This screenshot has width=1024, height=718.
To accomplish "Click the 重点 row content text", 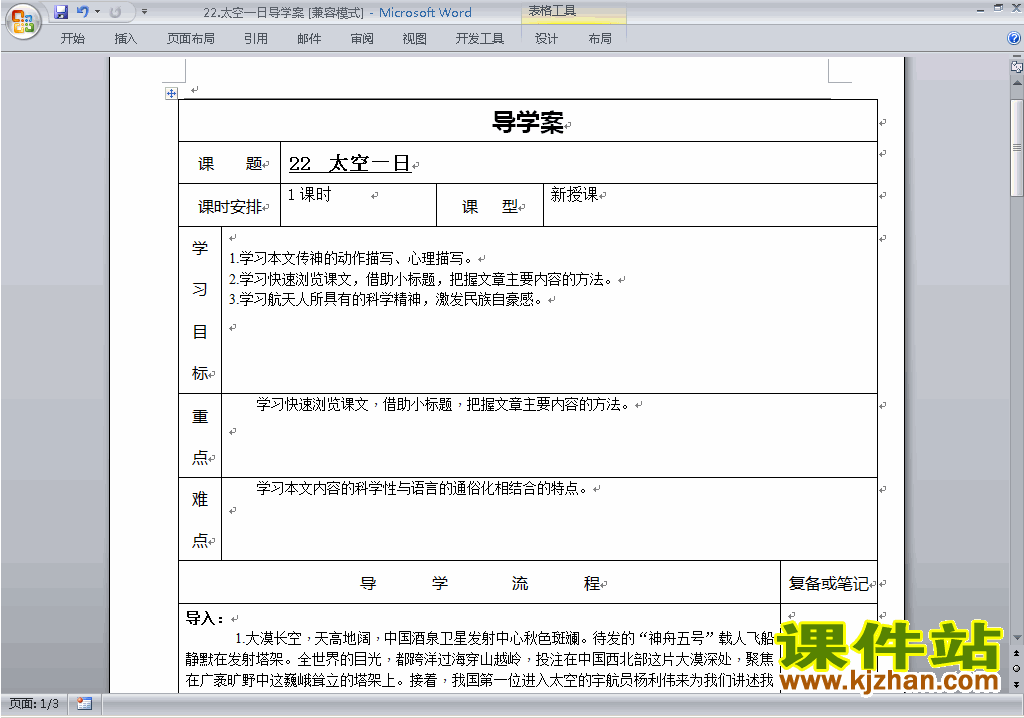I will click(443, 405).
